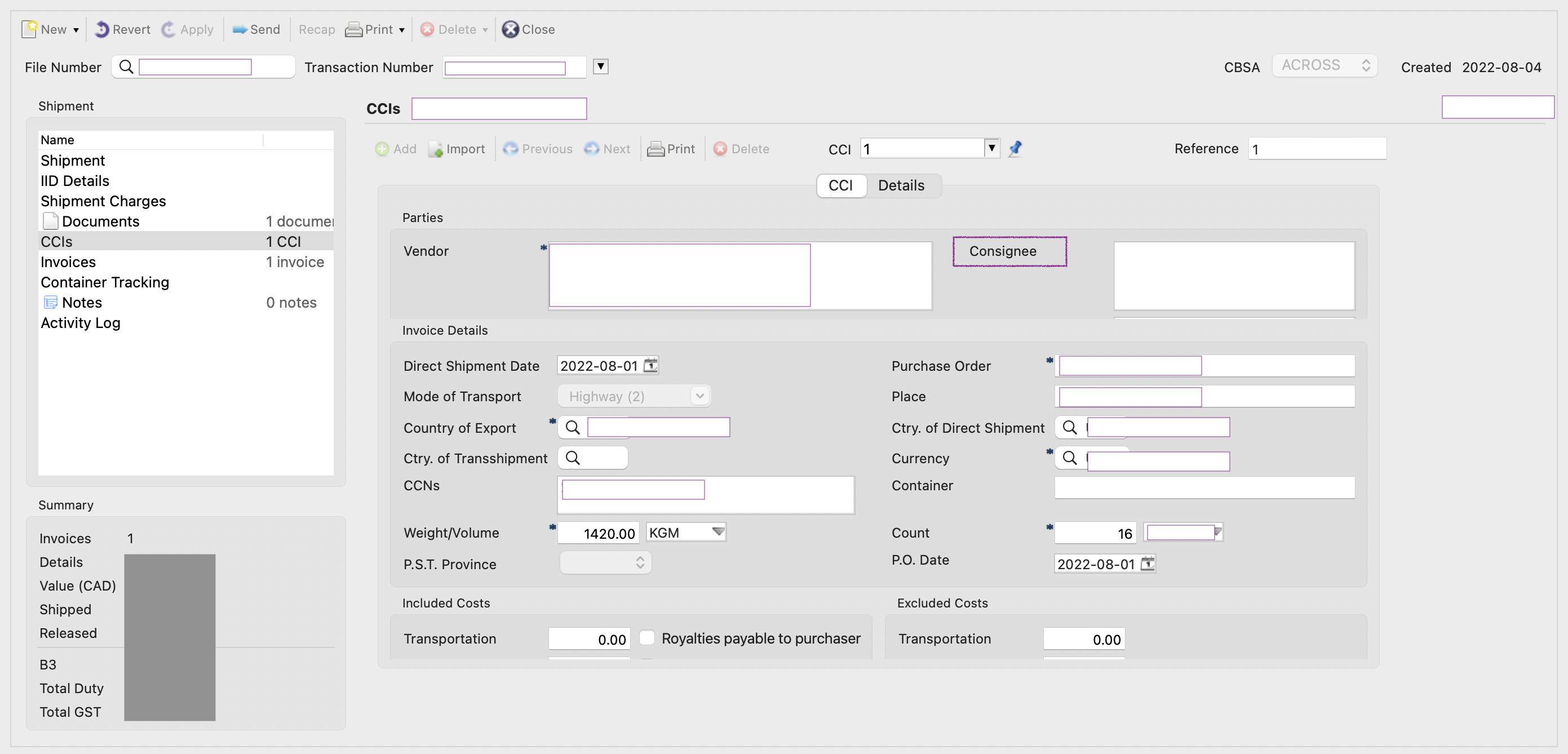Viewport: 1568px width, 754px height.
Task: Click the top toolbar Delete icon
Action: point(427,29)
